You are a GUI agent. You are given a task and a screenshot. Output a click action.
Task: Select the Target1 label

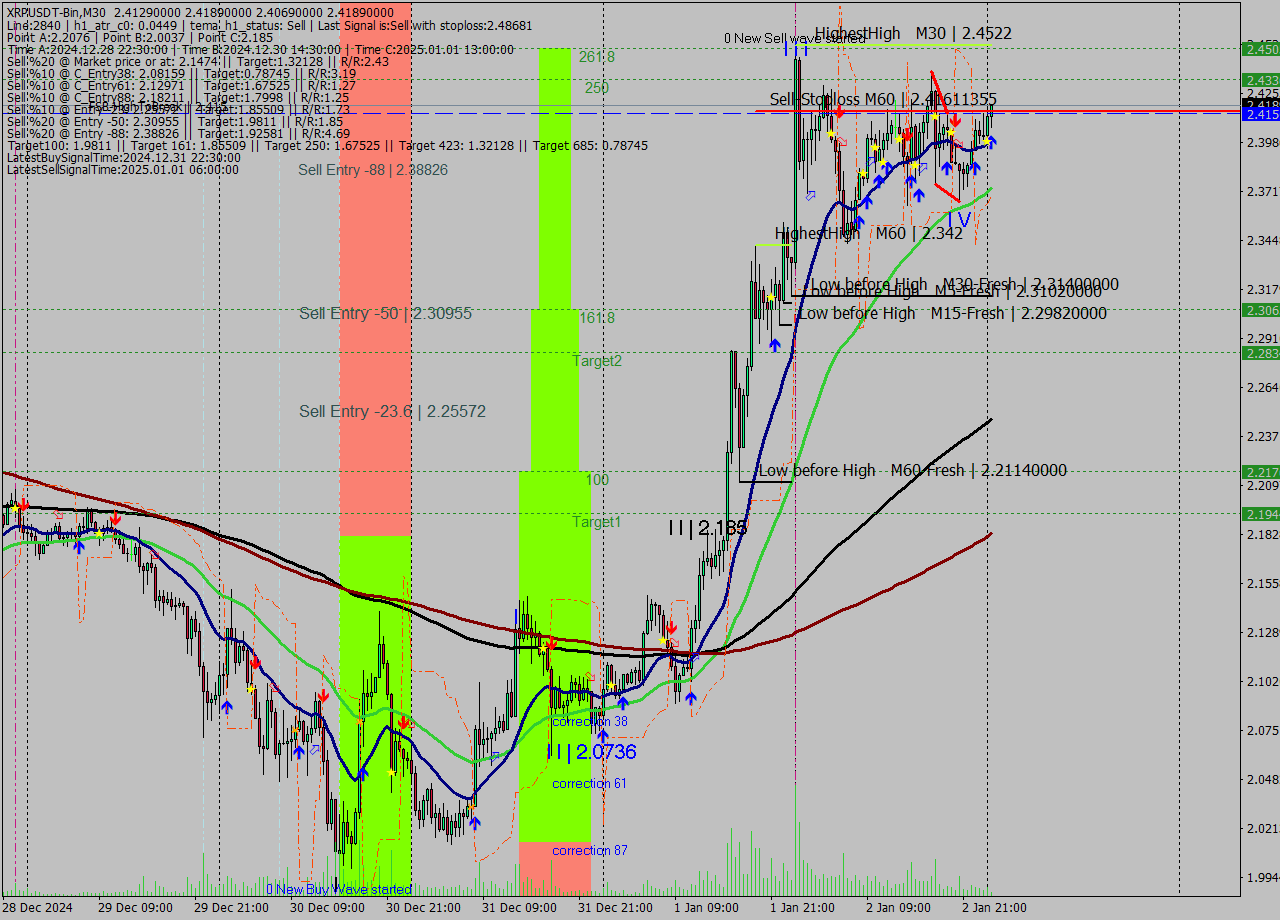pos(597,522)
